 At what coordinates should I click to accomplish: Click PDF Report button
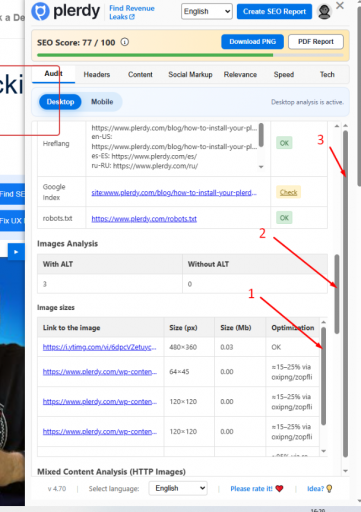[316, 42]
